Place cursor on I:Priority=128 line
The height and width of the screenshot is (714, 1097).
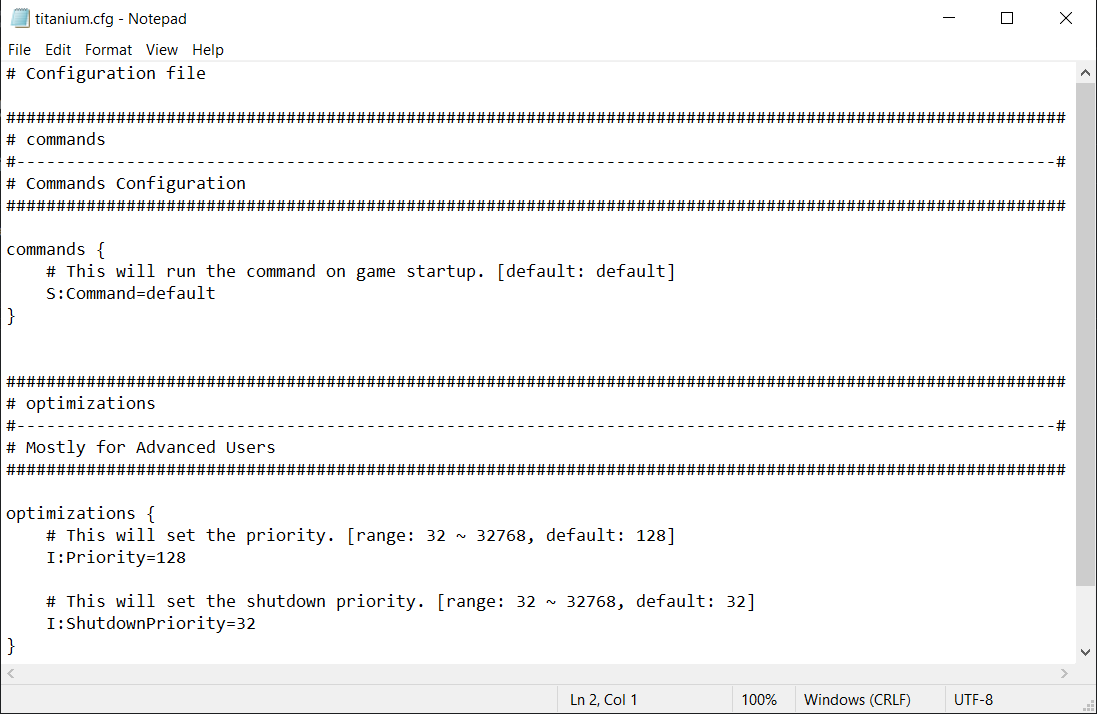point(115,558)
